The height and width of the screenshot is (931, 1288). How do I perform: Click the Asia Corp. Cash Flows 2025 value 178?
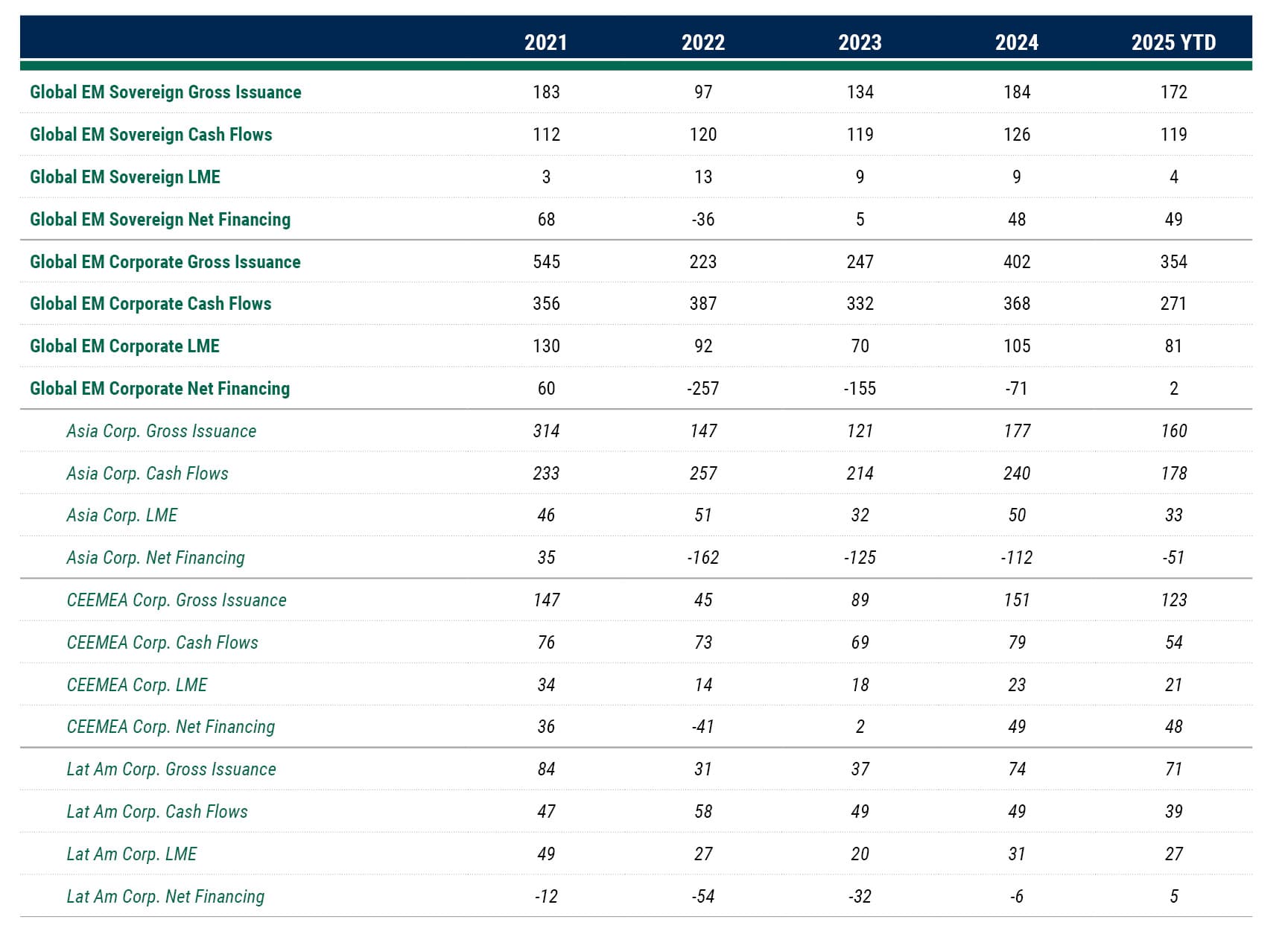click(1173, 473)
